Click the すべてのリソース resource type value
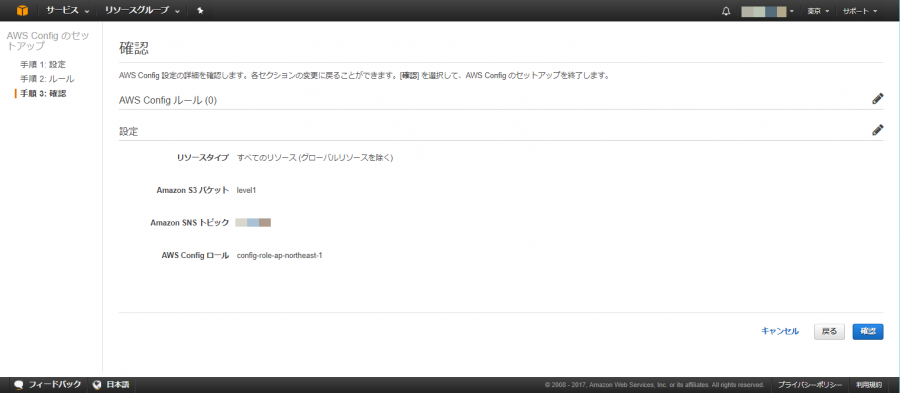 click(315, 157)
